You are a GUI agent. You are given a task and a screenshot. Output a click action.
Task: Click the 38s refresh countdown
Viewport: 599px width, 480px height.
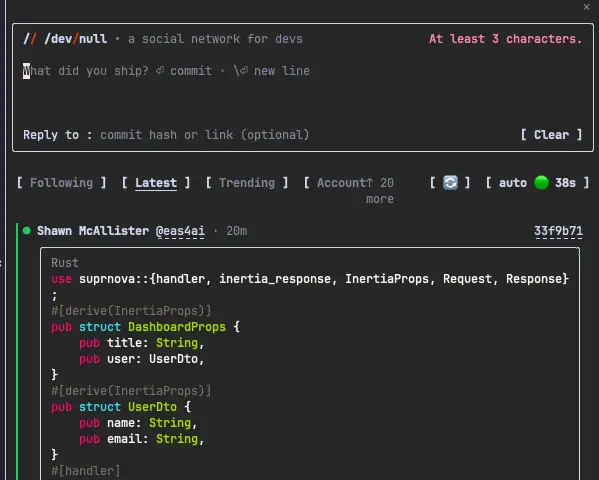click(x=565, y=183)
